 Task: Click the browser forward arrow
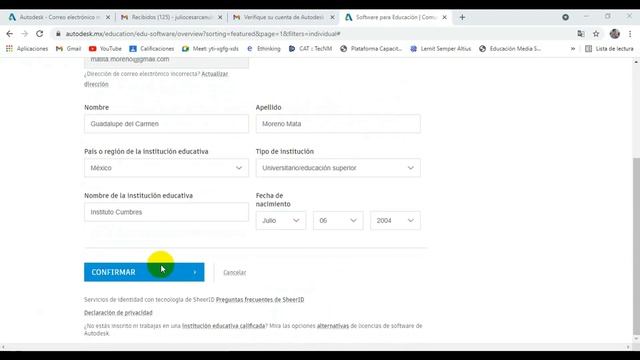coord(24,34)
